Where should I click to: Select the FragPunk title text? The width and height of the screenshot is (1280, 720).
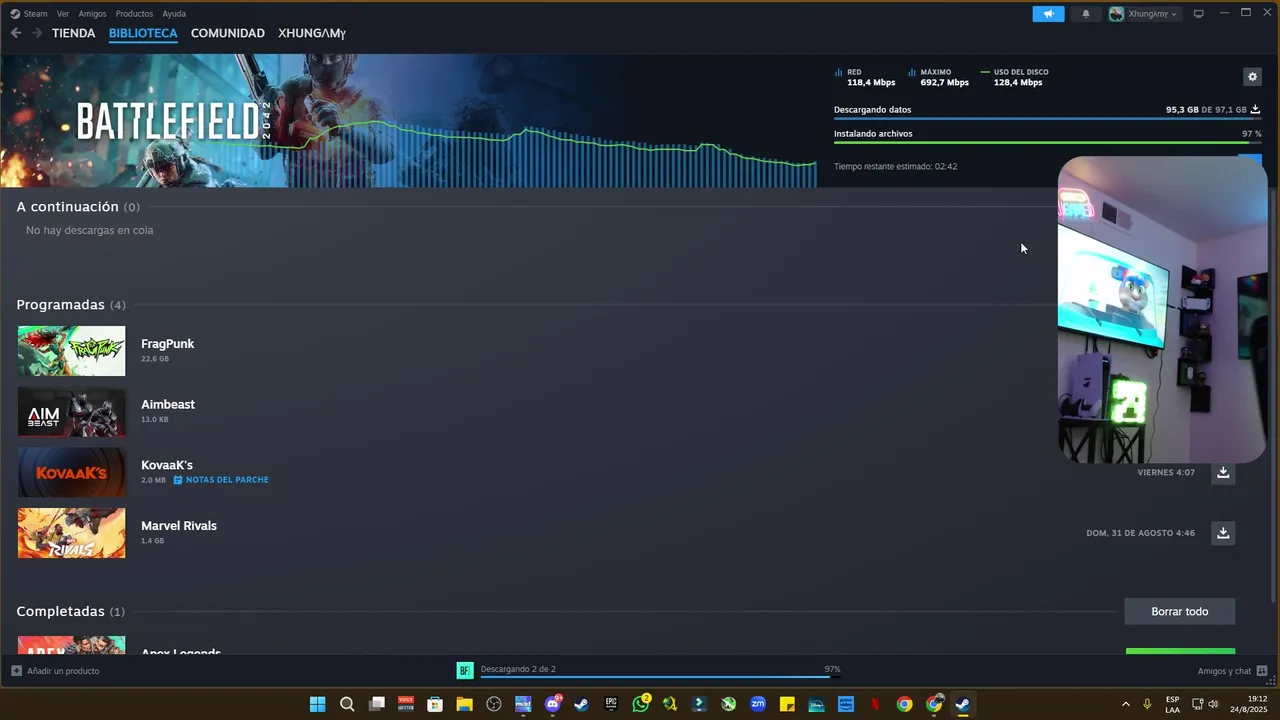167,344
